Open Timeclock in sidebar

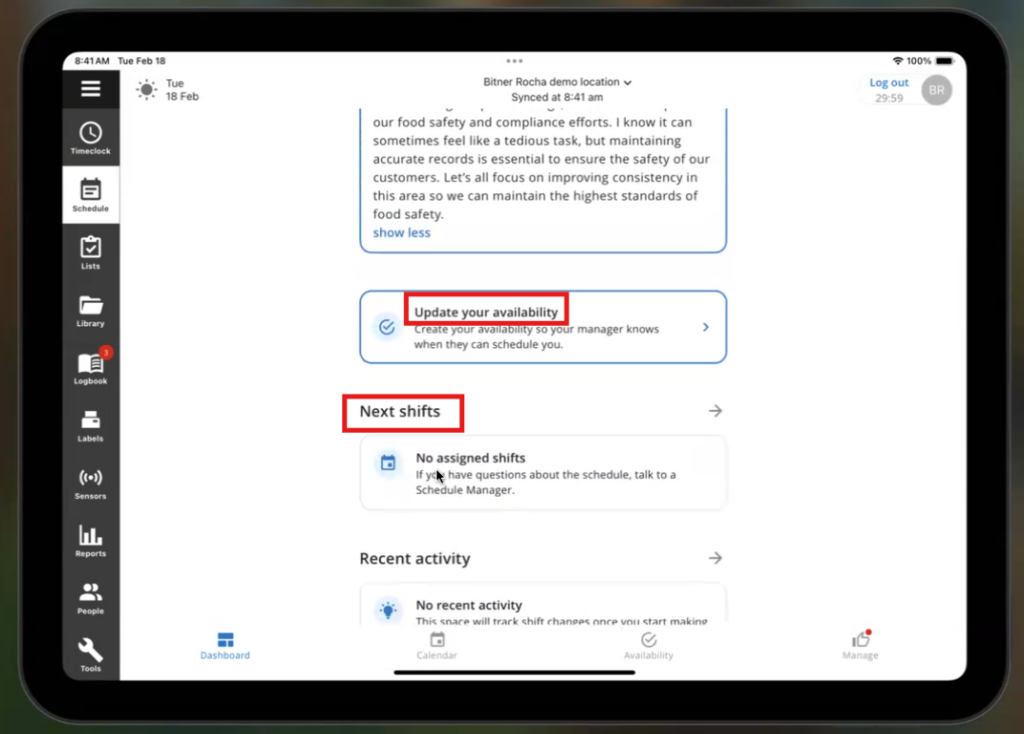coord(91,138)
